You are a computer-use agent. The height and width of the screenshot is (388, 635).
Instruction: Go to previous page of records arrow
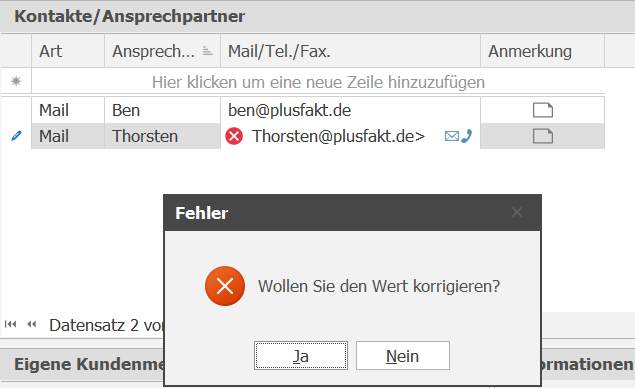(x=32, y=324)
